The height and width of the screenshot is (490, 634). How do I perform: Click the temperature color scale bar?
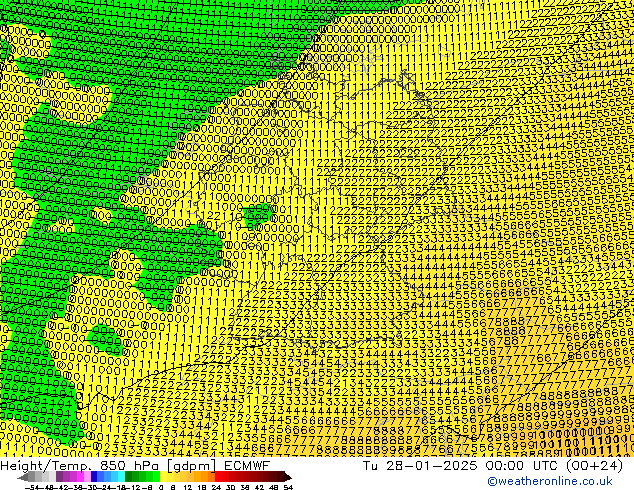coord(154,477)
